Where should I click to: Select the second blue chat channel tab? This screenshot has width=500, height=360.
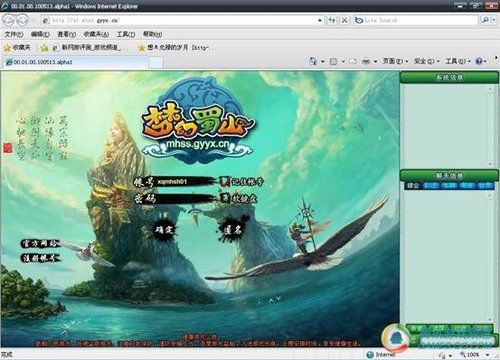coord(449,185)
